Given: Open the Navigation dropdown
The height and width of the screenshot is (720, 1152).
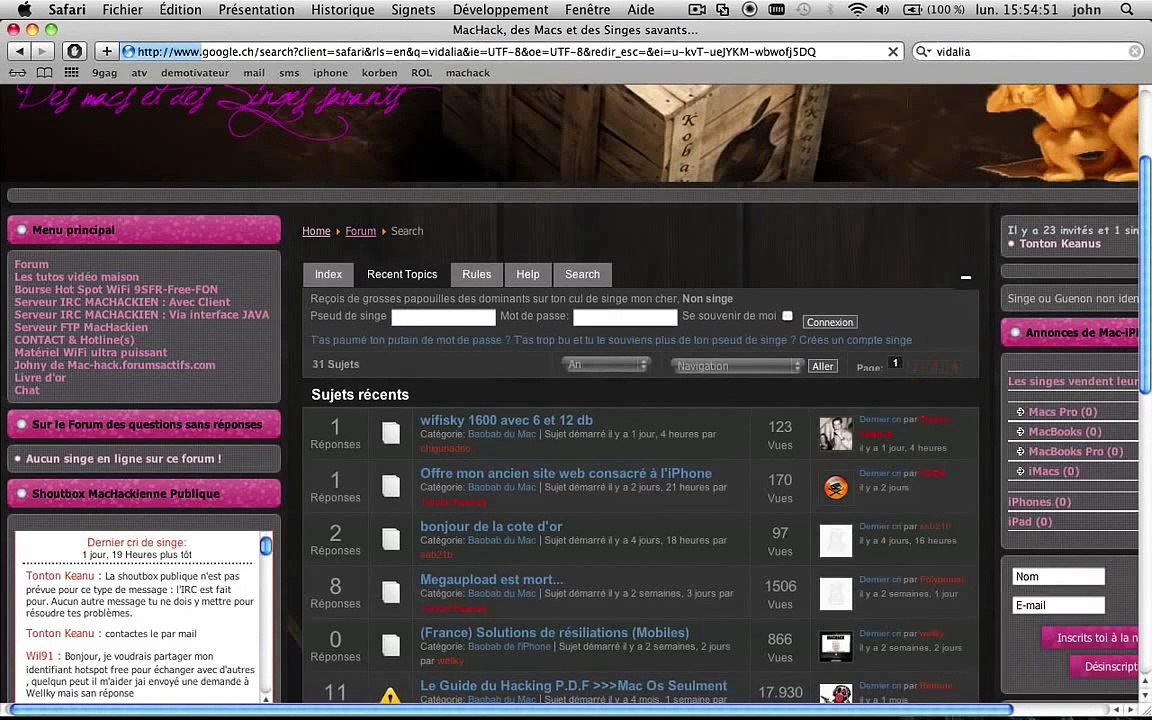Looking at the screenshot, I should [x=737, y=365].
